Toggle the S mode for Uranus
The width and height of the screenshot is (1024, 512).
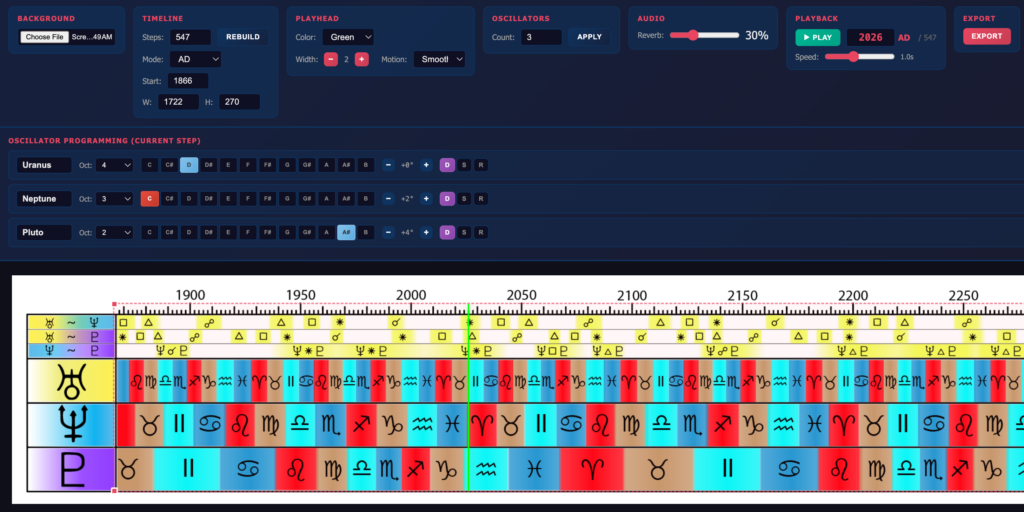point(464,165)
